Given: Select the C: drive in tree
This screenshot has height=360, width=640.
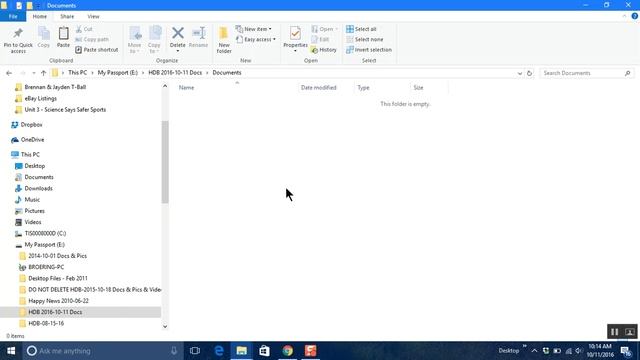Looking at the screenshot, I should 45,233.
